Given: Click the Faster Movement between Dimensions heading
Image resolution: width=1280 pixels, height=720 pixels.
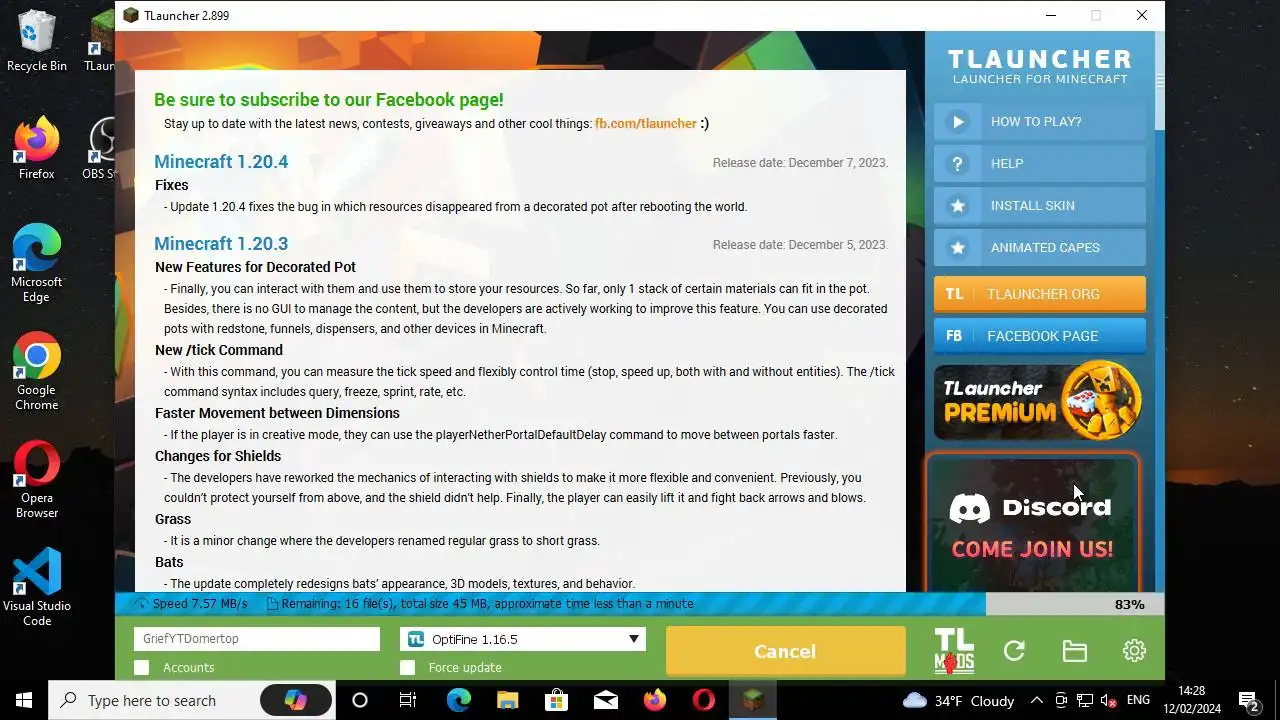Looking at the screenshot, I should [277, 413].
